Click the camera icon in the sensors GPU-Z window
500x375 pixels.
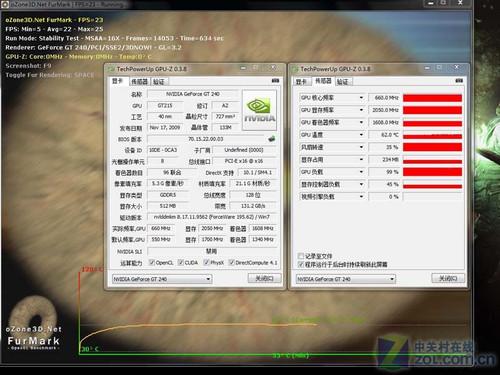pos(459,81)
